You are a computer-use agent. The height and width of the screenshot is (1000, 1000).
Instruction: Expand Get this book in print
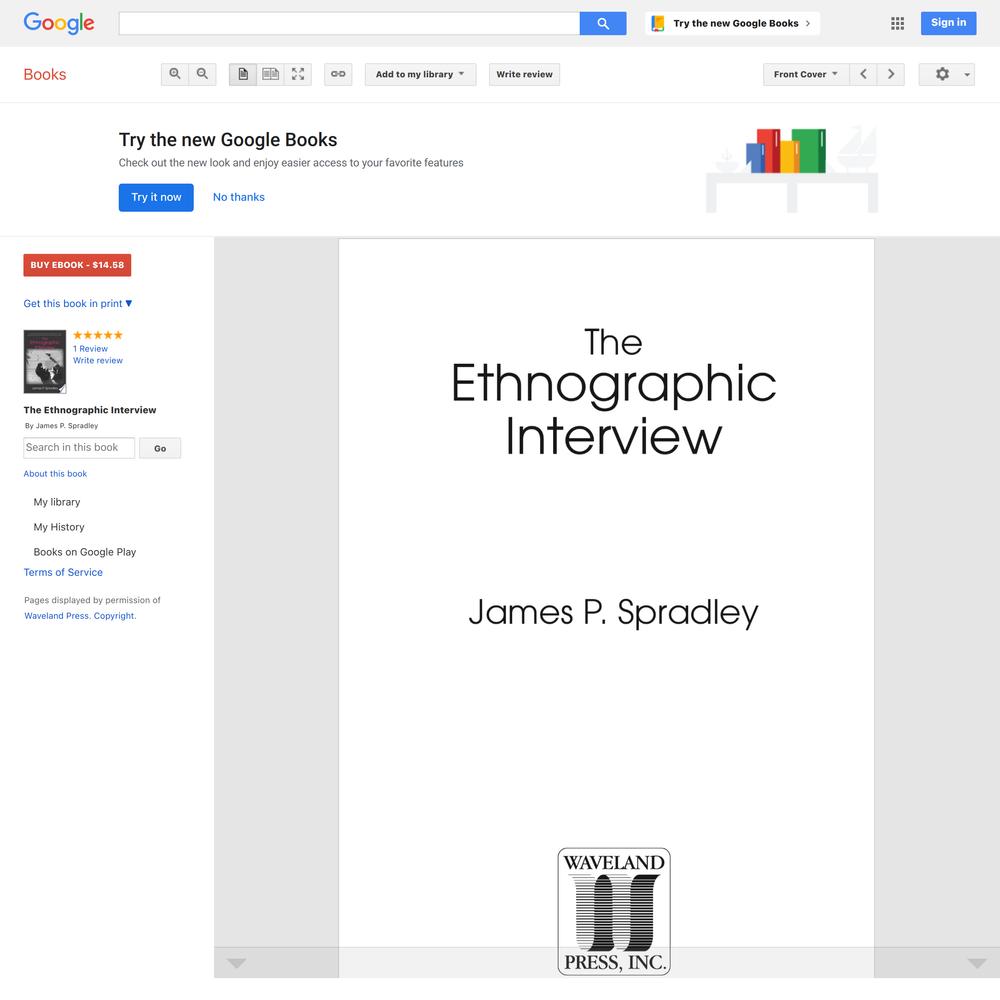[78, 304]
